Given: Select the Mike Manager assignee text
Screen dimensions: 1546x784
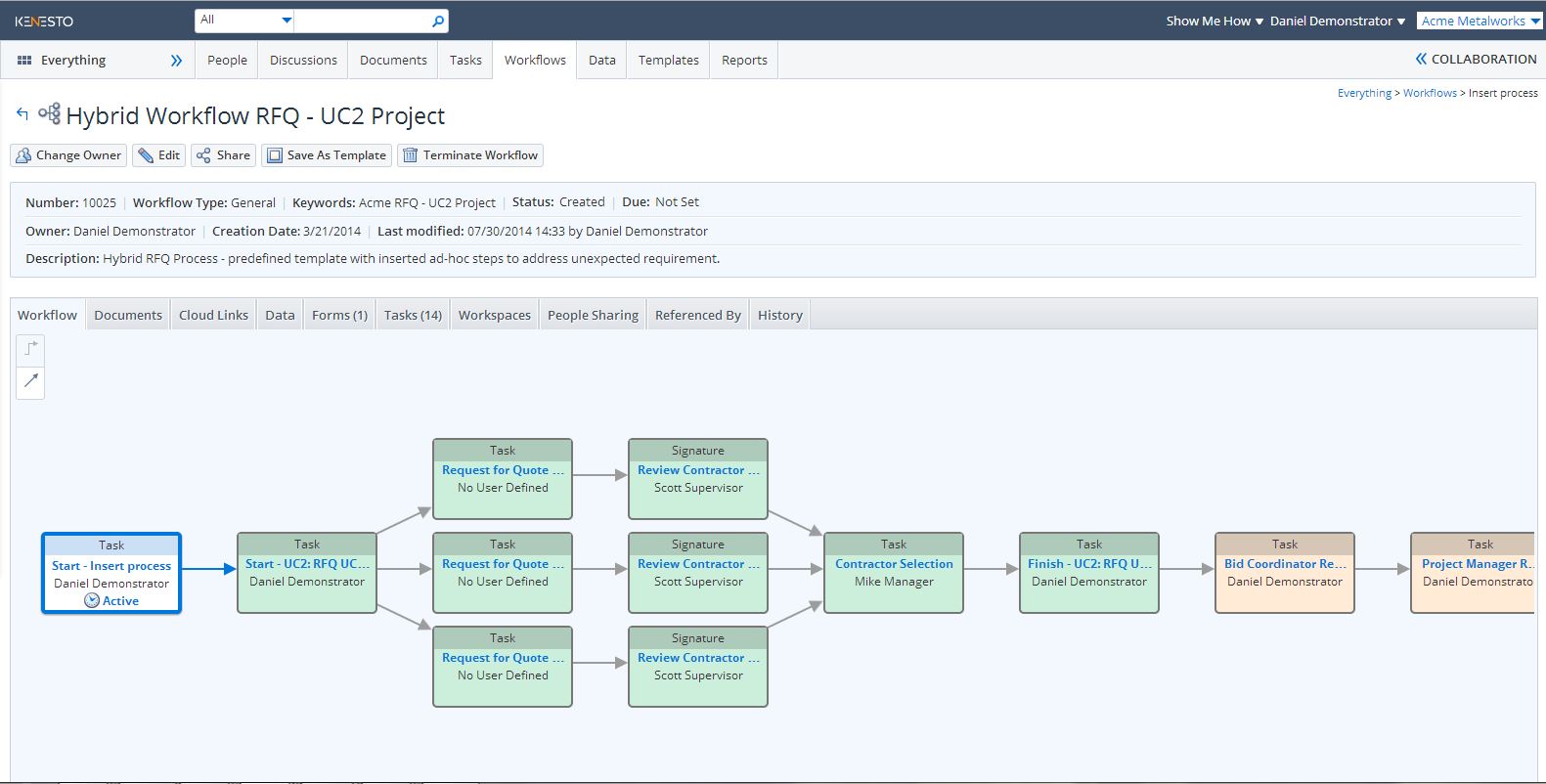Looking at the screenshot, I should click(894, 582).
